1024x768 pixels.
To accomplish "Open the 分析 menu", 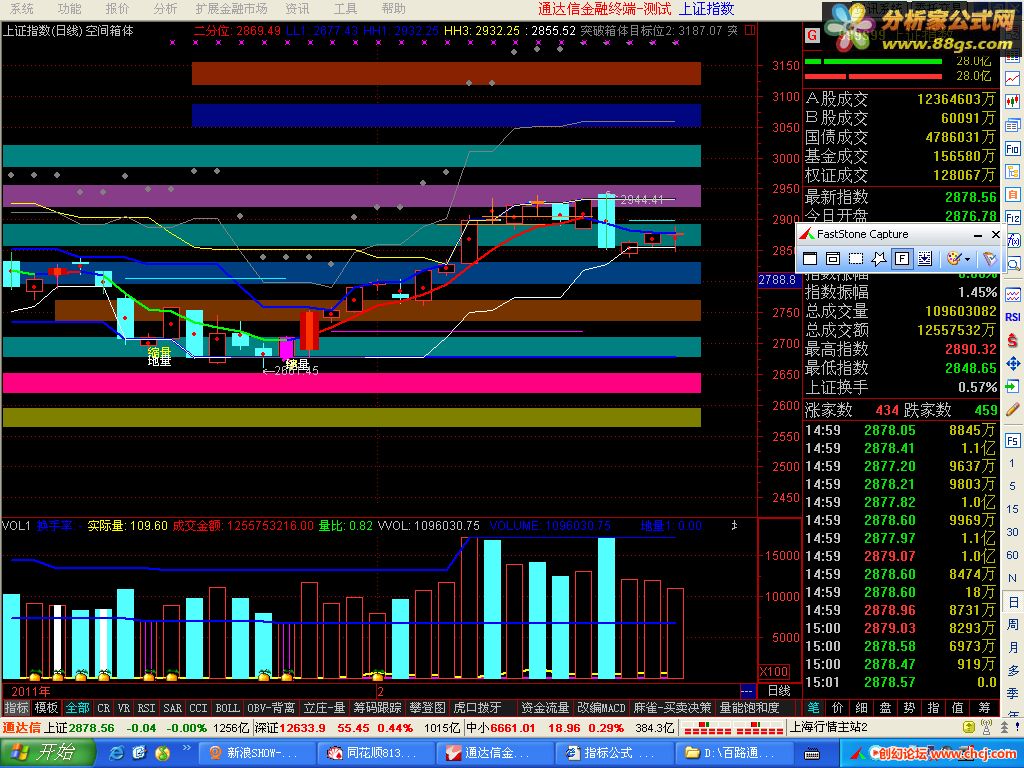I will [165, 8].
